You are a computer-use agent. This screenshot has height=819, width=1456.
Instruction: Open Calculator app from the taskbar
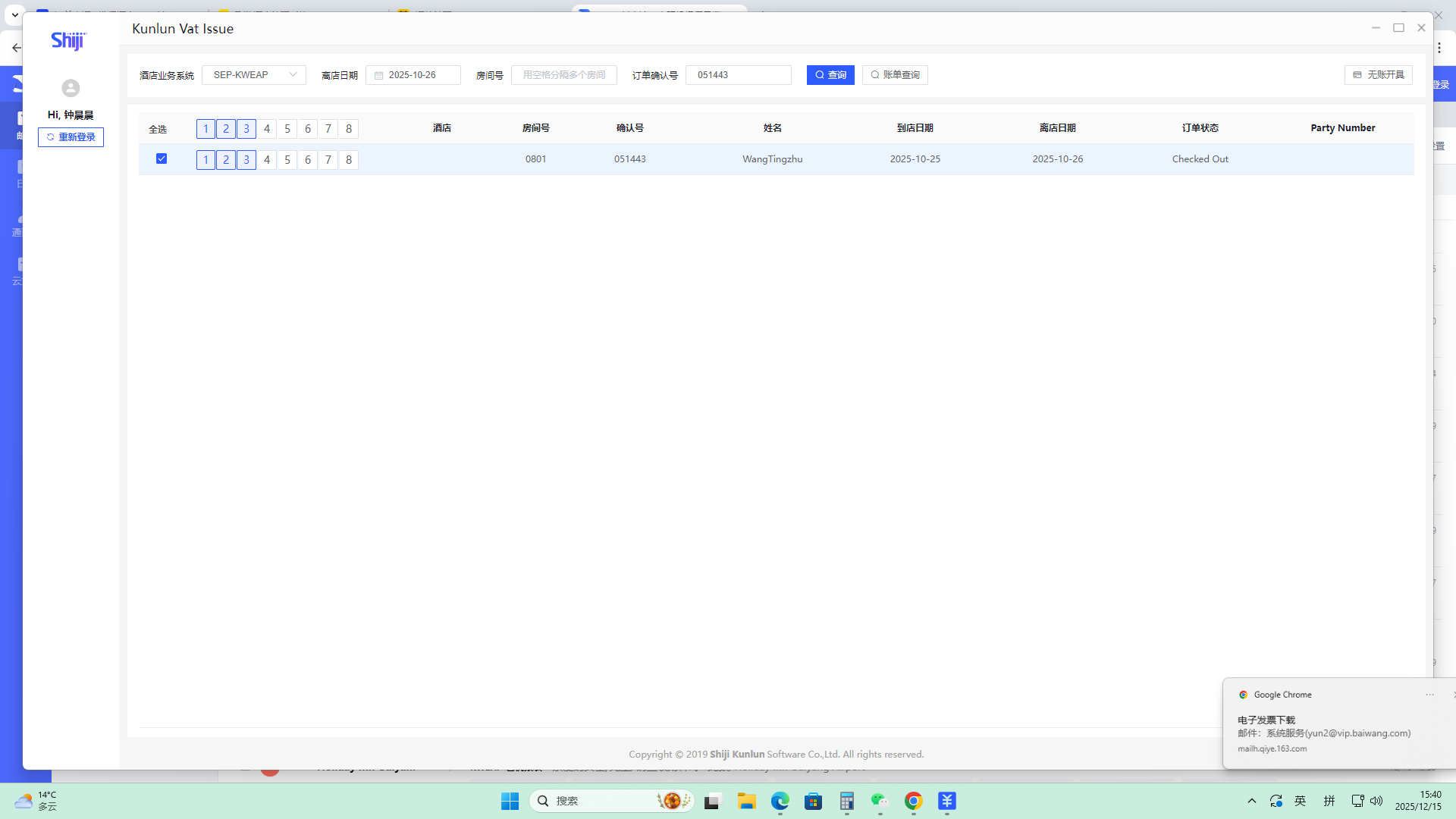(x=846, y=801)
